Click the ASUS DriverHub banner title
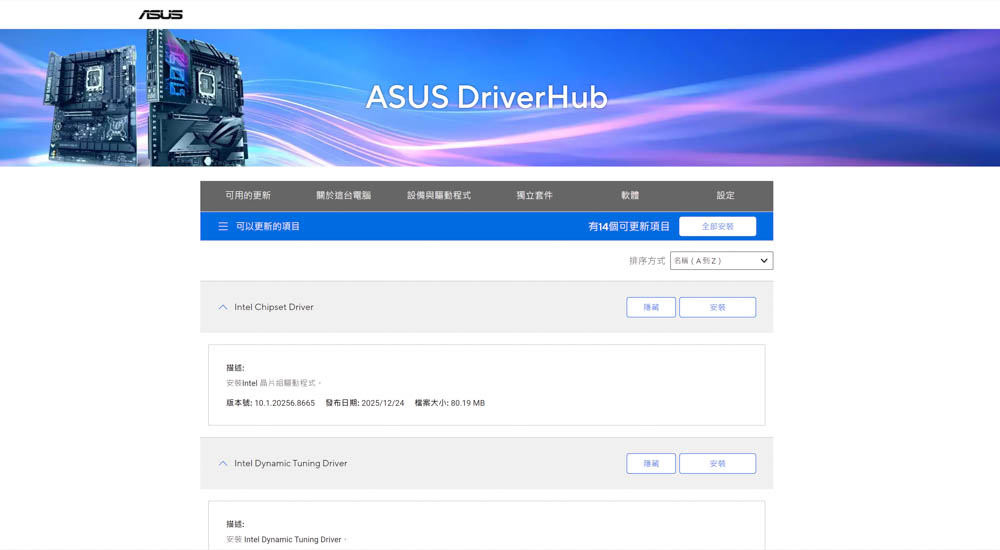1000x550 pixels. click(x=486, y=97)
